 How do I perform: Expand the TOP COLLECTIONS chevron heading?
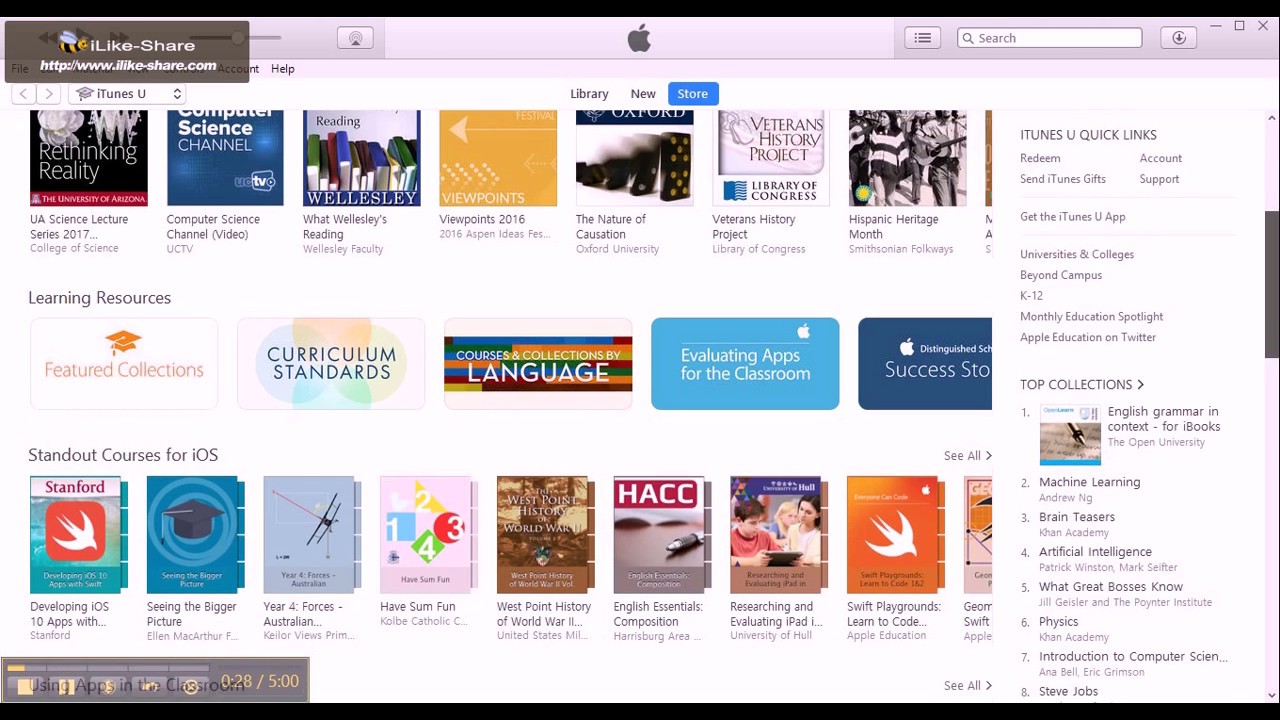pyautogui.click(x=1082, y=384)
